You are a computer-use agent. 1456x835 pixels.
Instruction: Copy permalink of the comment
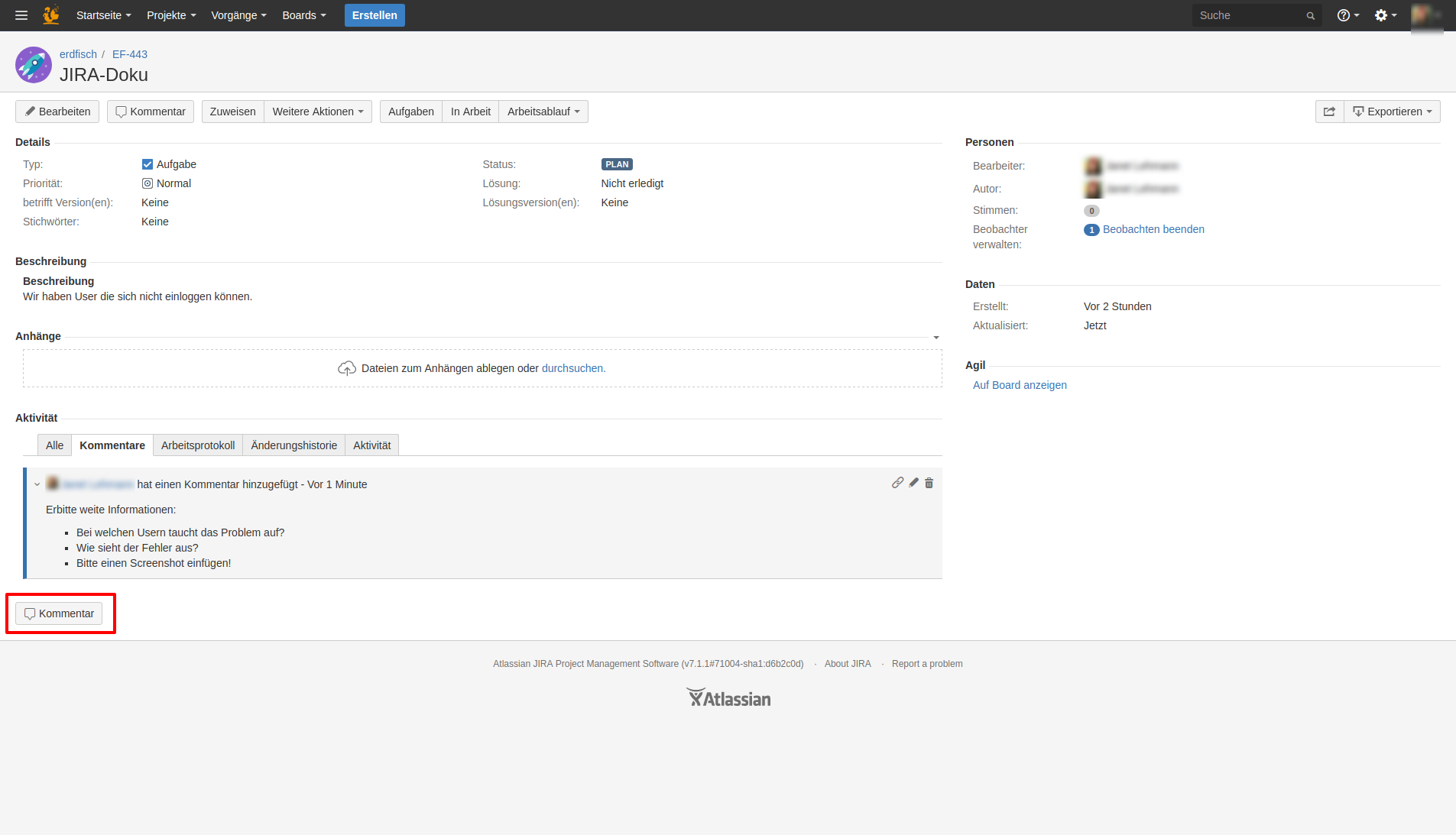tap(897, 483)
